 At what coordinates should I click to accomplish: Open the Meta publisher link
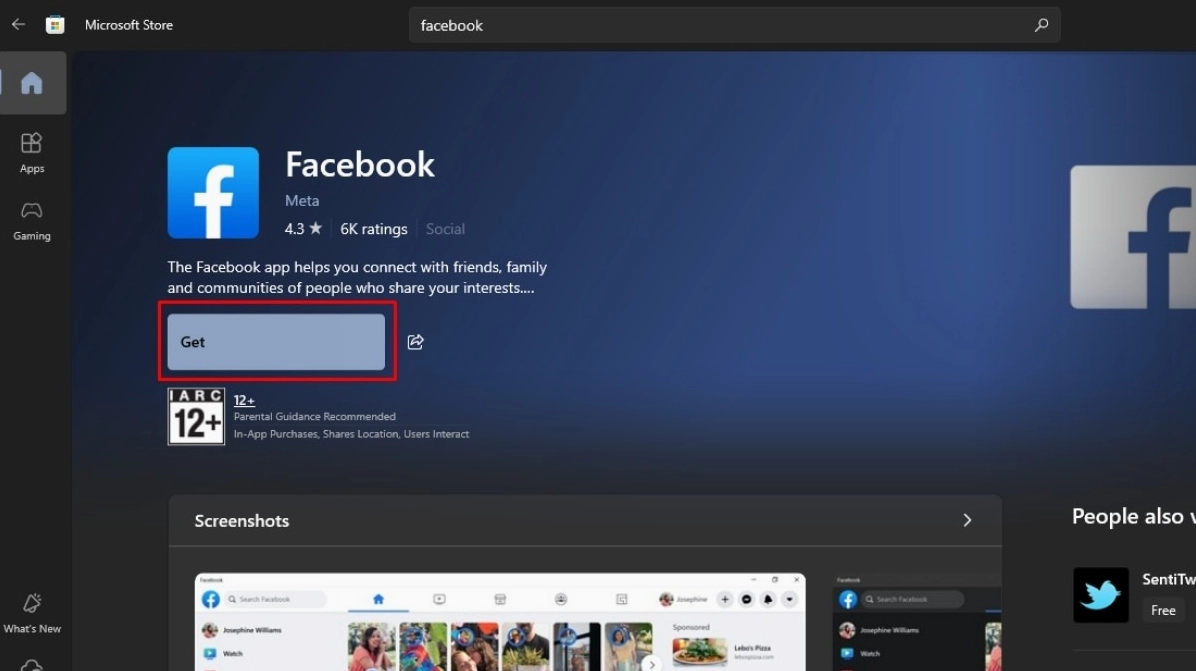[302, 200]
